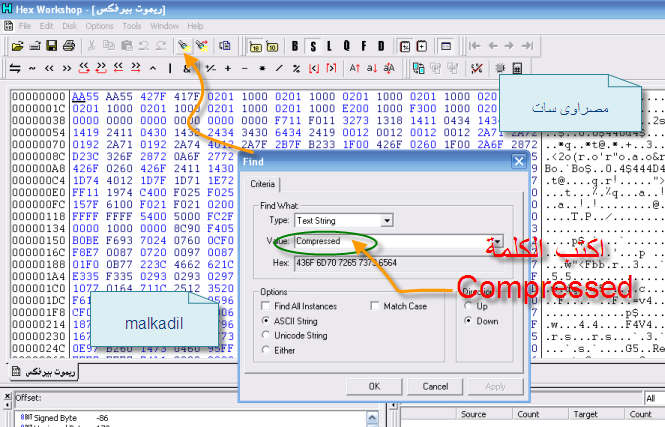Select the Either radio button
The width and height of the screenshot is (665, 427).
click(x=266, y=350)
